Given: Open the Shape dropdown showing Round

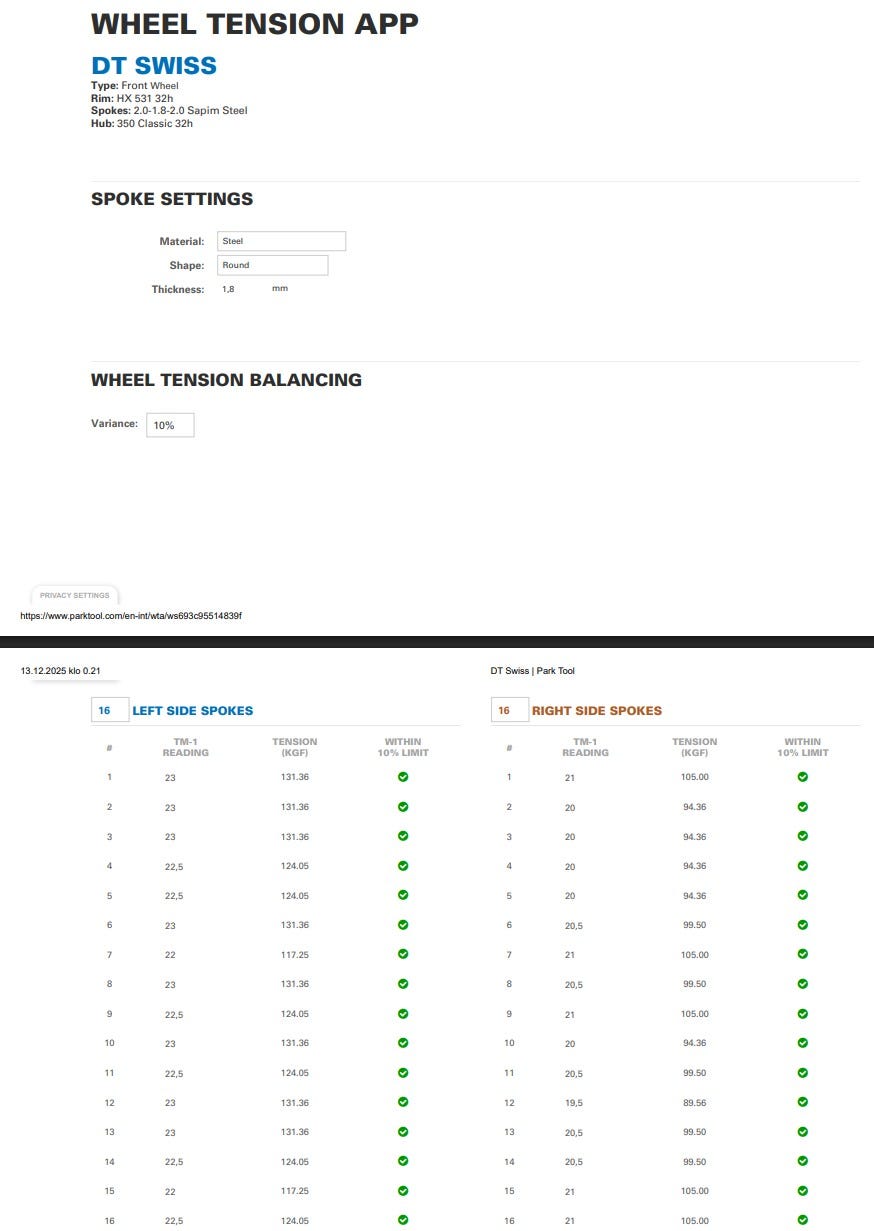Looking at the screenshot, I should tap(272, 265).
